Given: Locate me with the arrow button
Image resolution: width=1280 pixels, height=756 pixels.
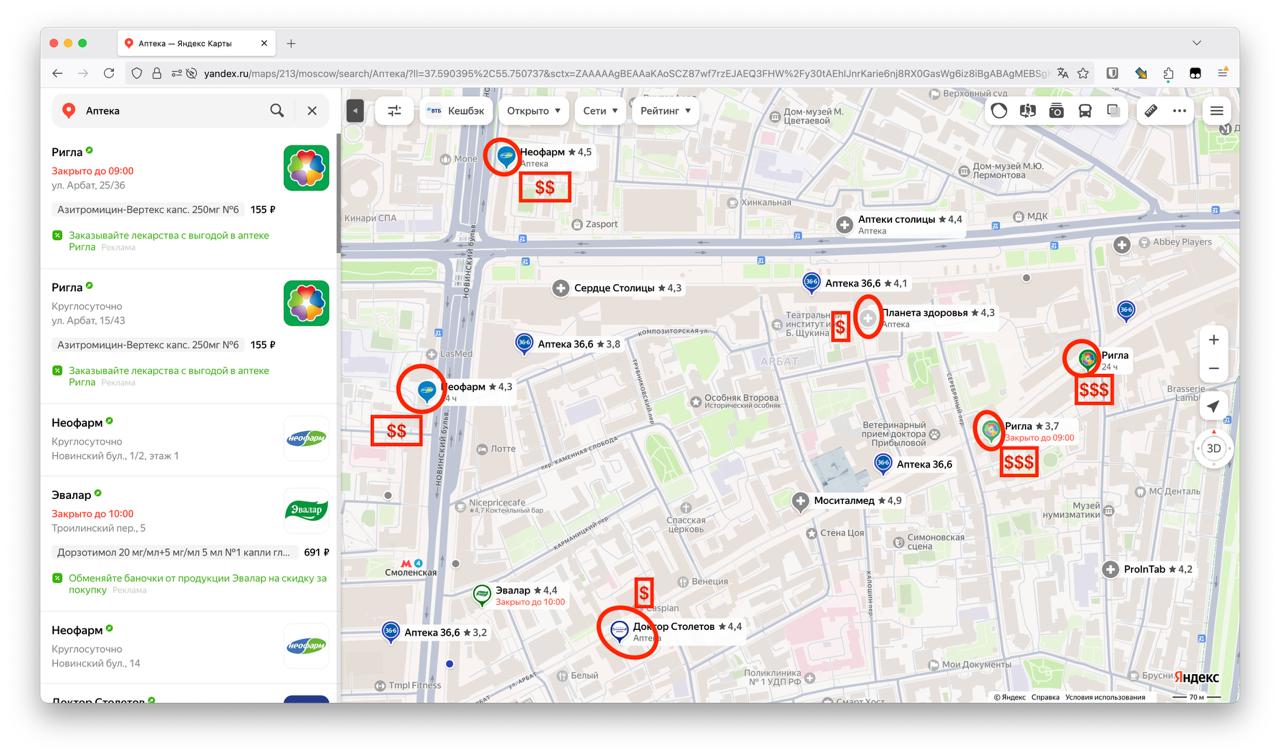Looking at the screenshot, I should (x=1213, y=406).
